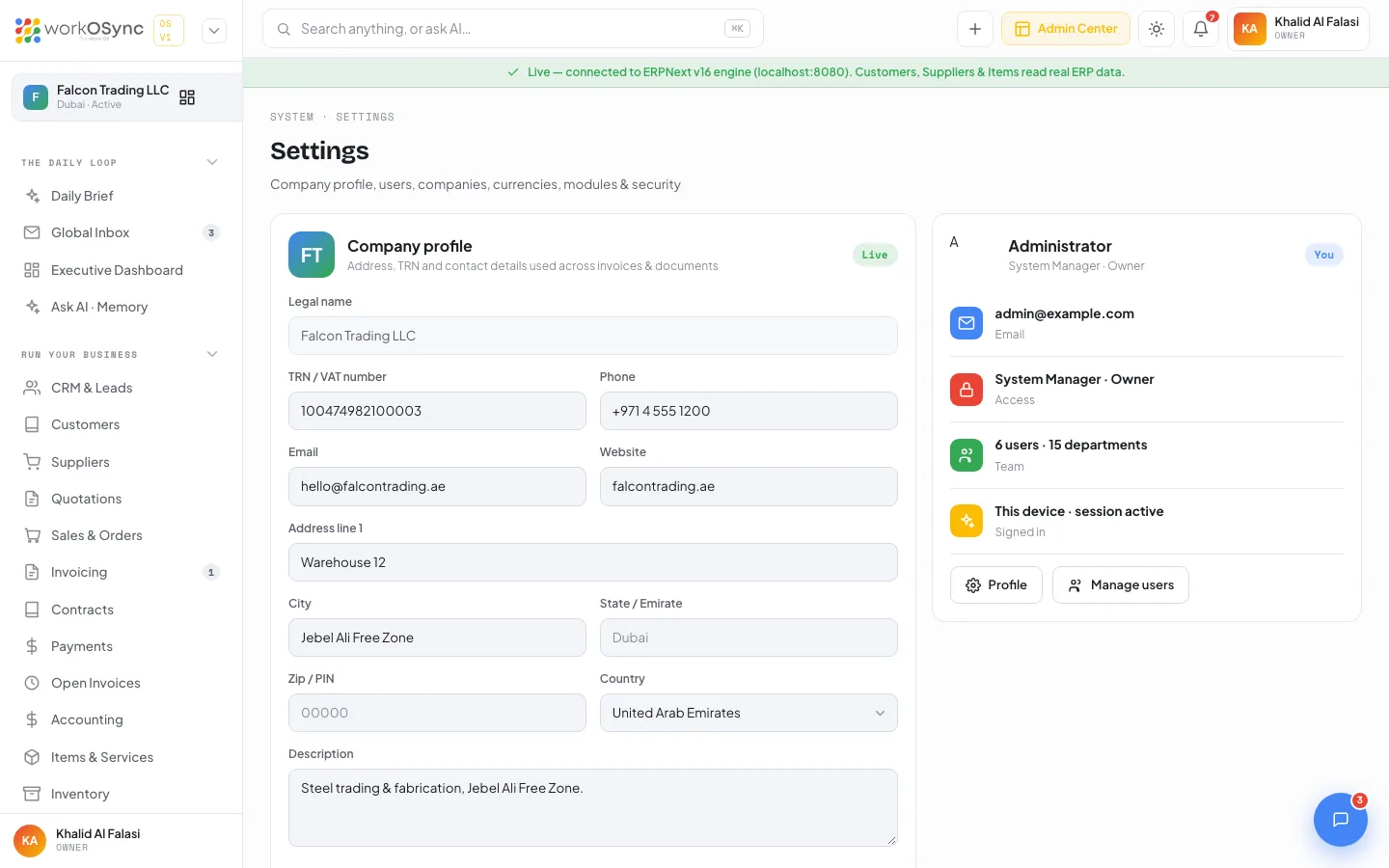
Task: Click the FT company profile avatar
Action: (x=312, y=255)
